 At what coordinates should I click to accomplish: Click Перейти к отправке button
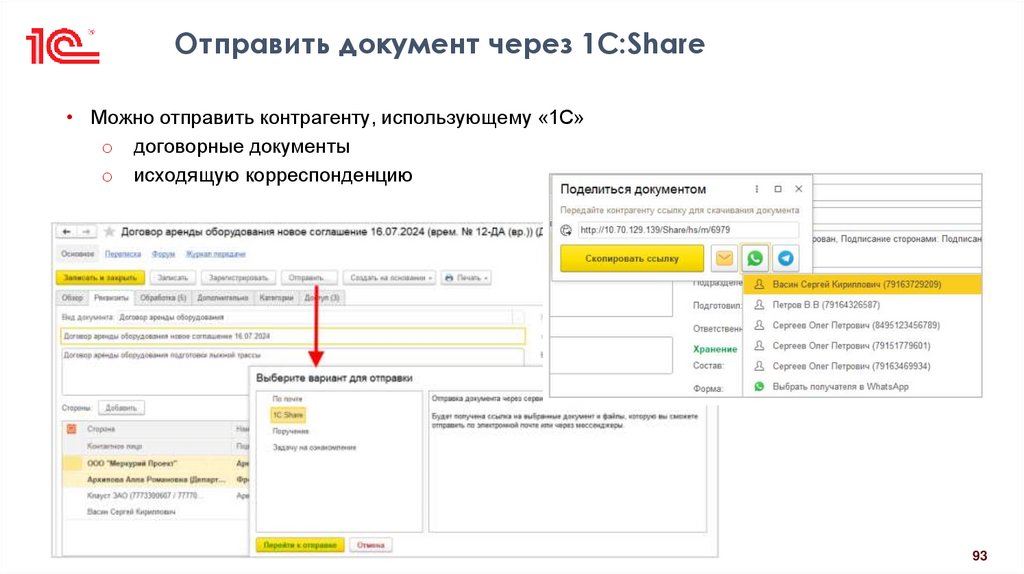300,545
